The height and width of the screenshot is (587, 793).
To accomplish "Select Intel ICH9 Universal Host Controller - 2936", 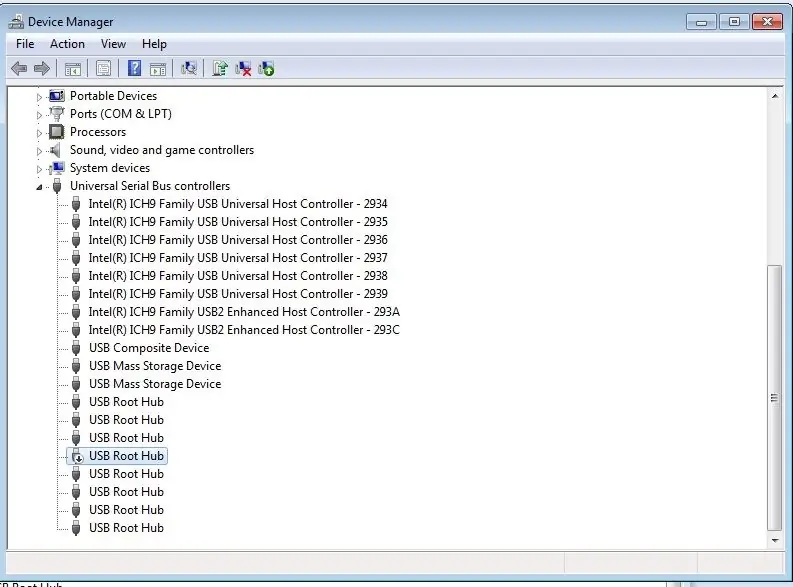I will 238,240.
